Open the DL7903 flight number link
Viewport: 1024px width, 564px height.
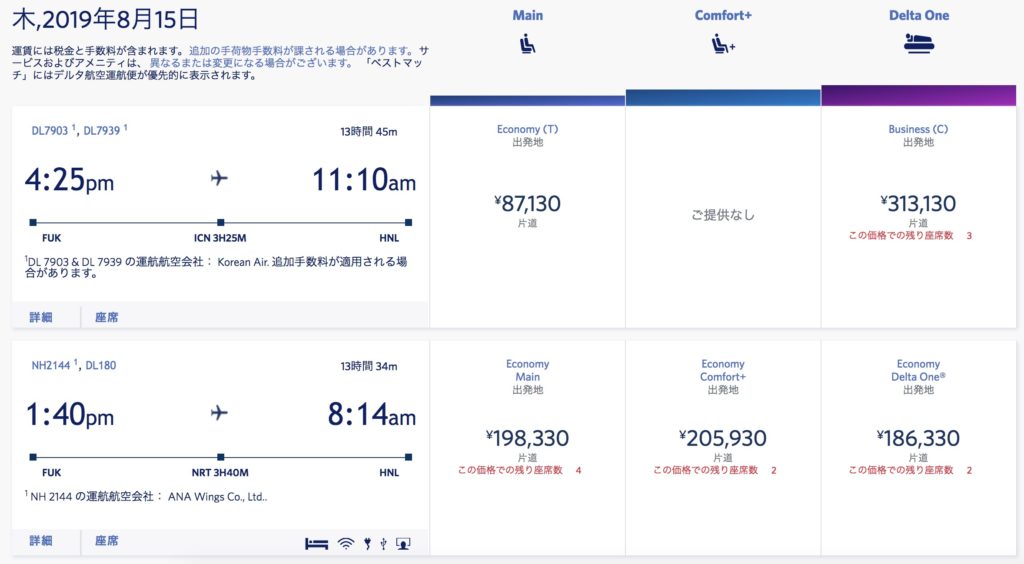click(50, 131)
